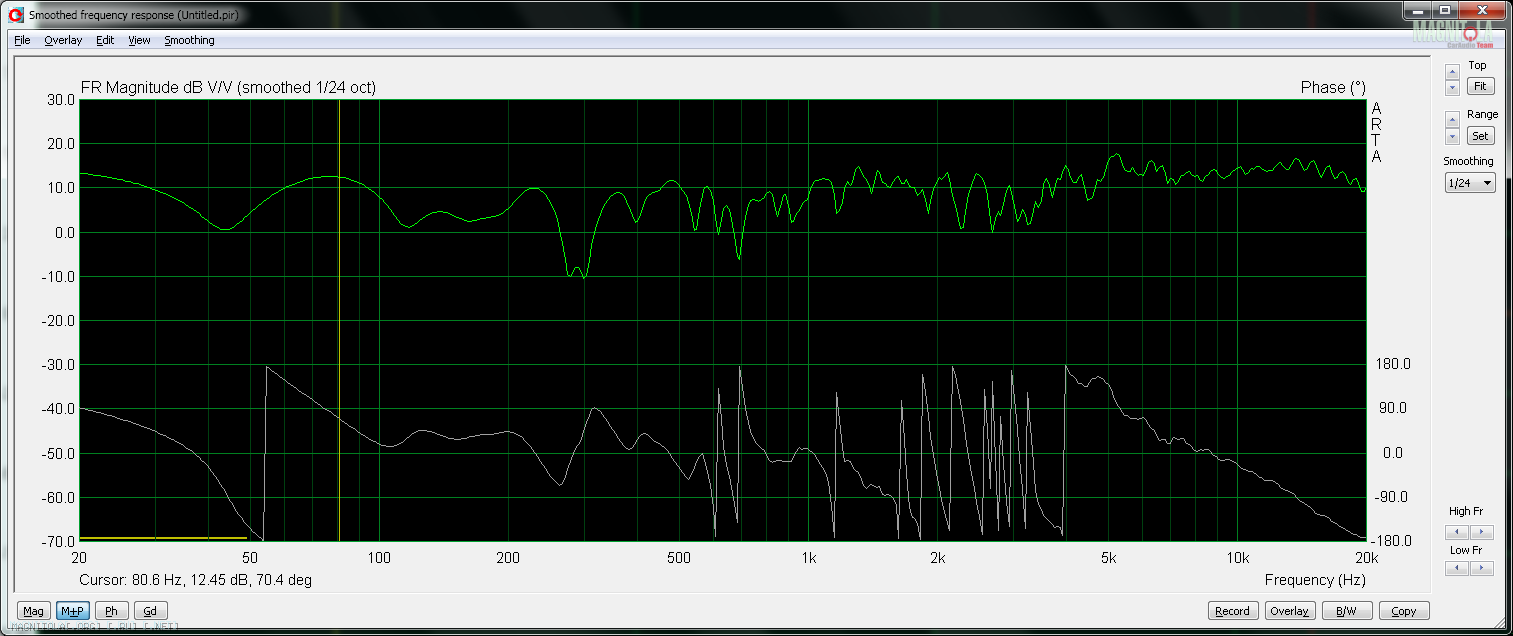The width and height of the screenshot is (1513, 636).
Task: Toggle the M+P magnitude and phase view
Action: tap(72, 611)
